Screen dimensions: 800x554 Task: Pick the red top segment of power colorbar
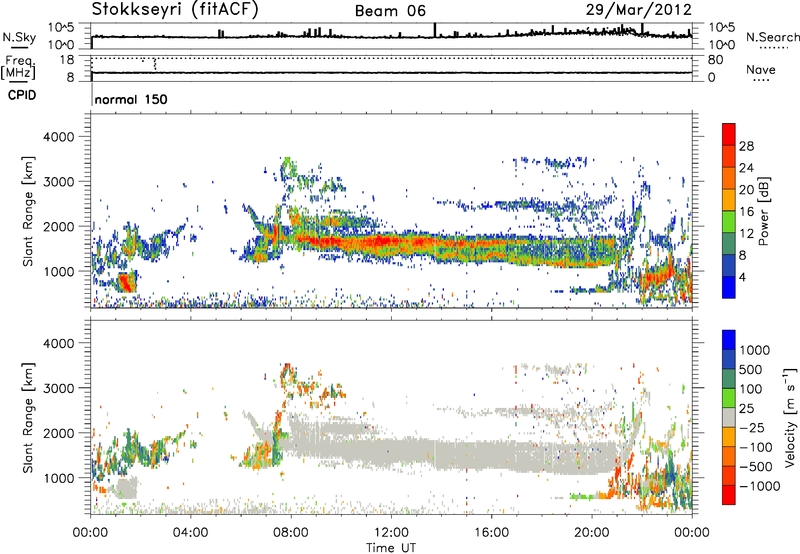[x=729, y=135]
